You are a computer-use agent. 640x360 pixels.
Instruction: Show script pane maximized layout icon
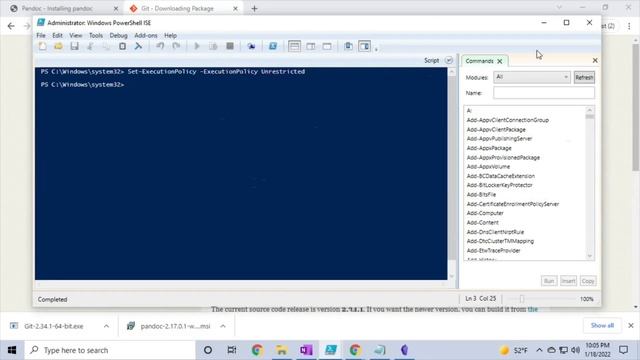[327, 46]
